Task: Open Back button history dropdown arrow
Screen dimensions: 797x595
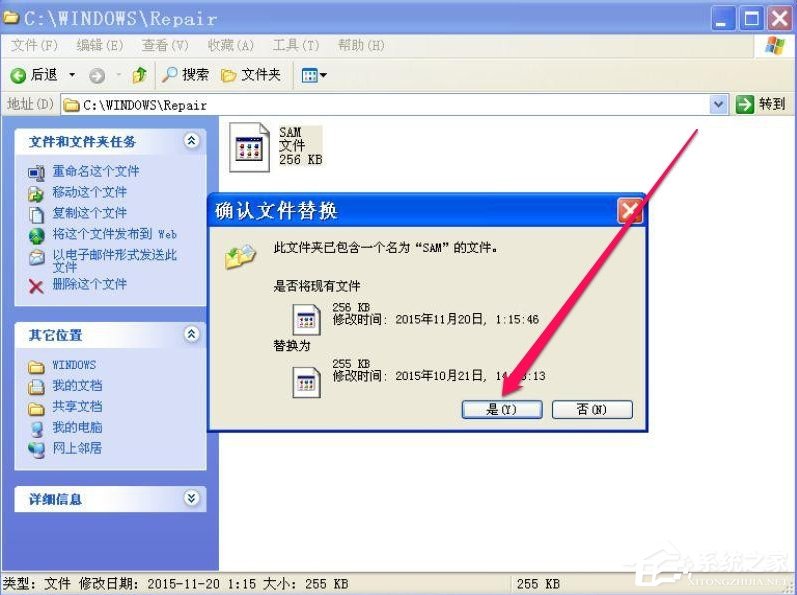Action: pyautogui.click(x=72, y=75)
